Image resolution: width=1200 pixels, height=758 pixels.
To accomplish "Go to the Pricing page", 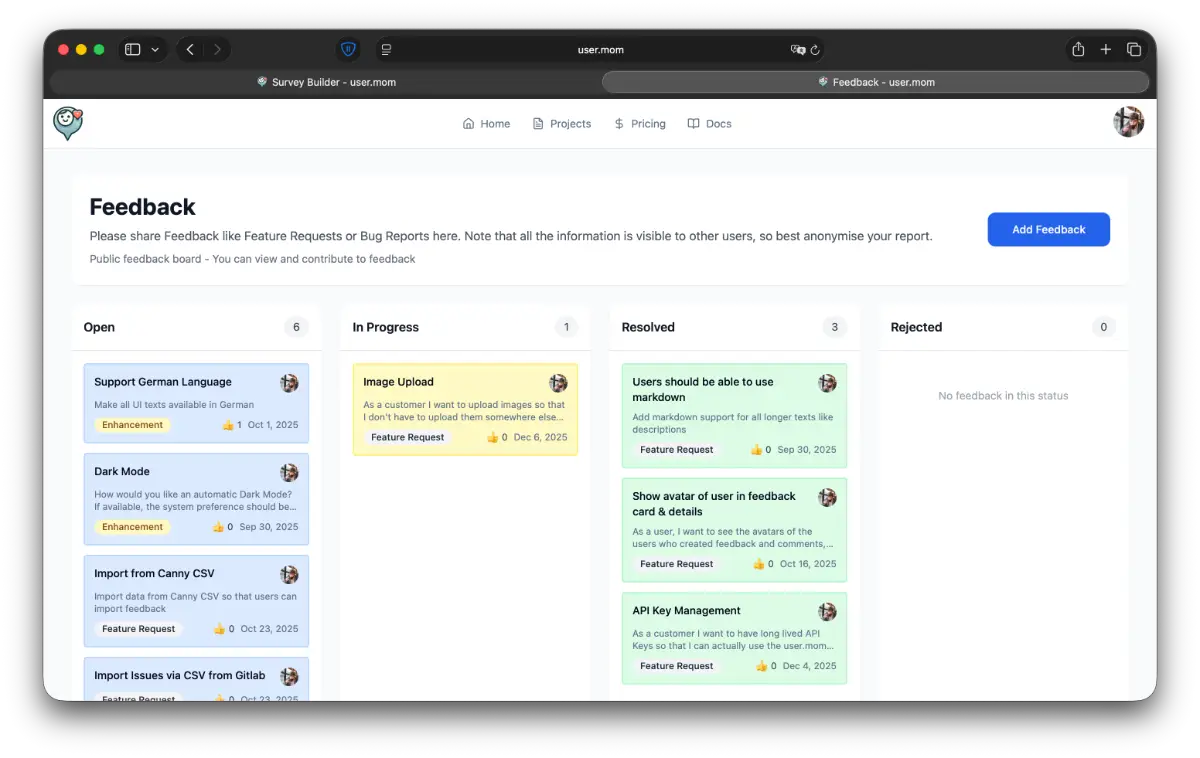I will point(639,124).
